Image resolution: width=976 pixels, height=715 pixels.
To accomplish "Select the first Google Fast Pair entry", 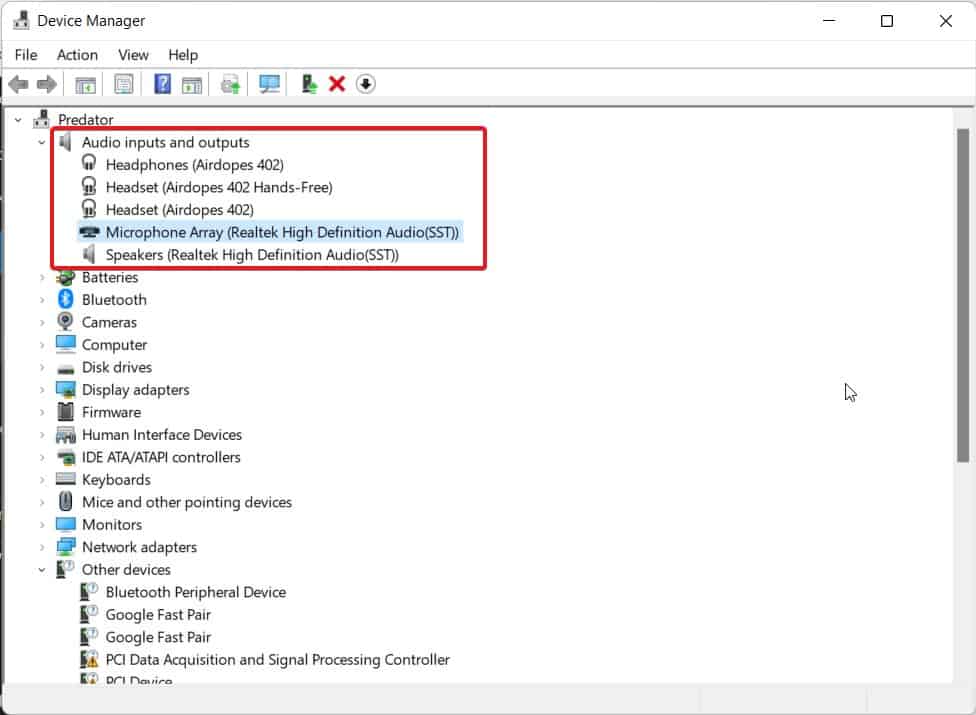I will (158, 614).
